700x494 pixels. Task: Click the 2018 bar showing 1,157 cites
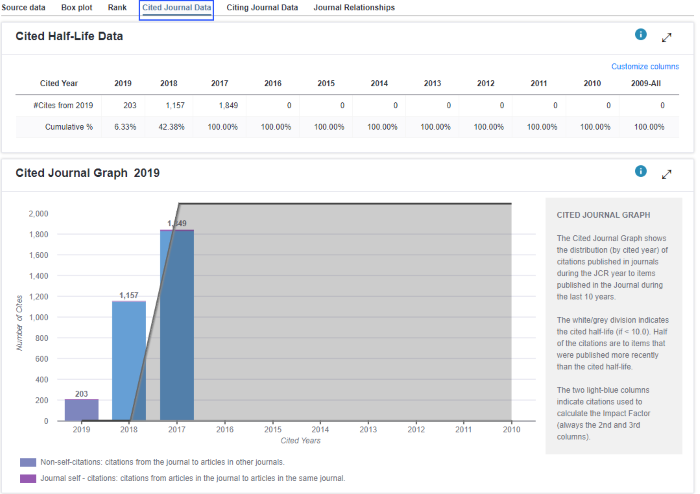point(129,361)
